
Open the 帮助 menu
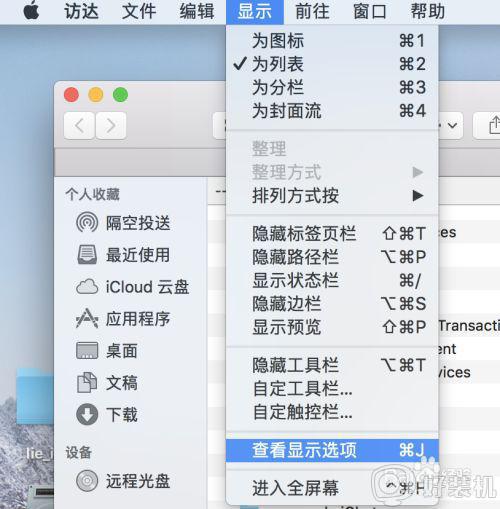(x=428, y=11)
